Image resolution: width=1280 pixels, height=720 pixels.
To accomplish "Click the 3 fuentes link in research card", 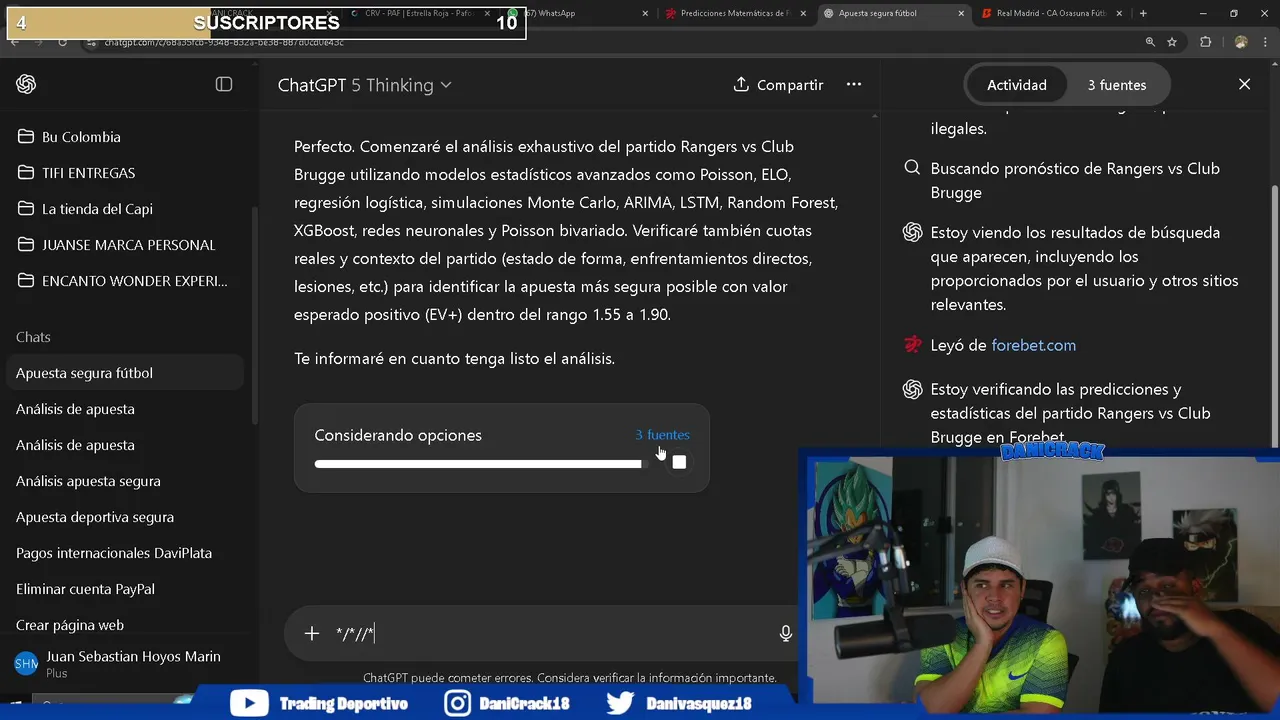I will coord(662,435).
